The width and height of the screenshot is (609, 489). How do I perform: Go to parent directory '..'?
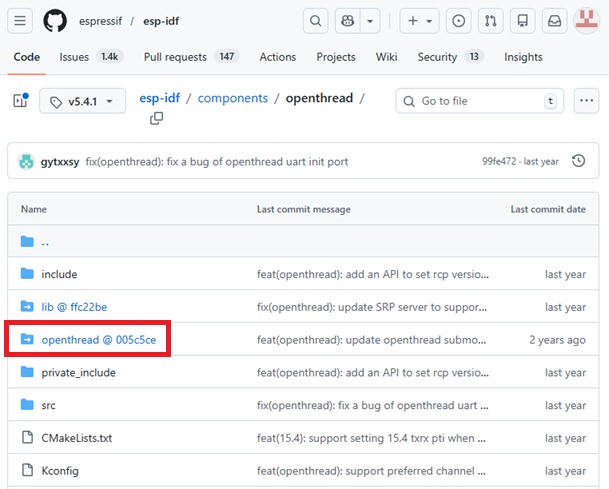coord(45,242)
